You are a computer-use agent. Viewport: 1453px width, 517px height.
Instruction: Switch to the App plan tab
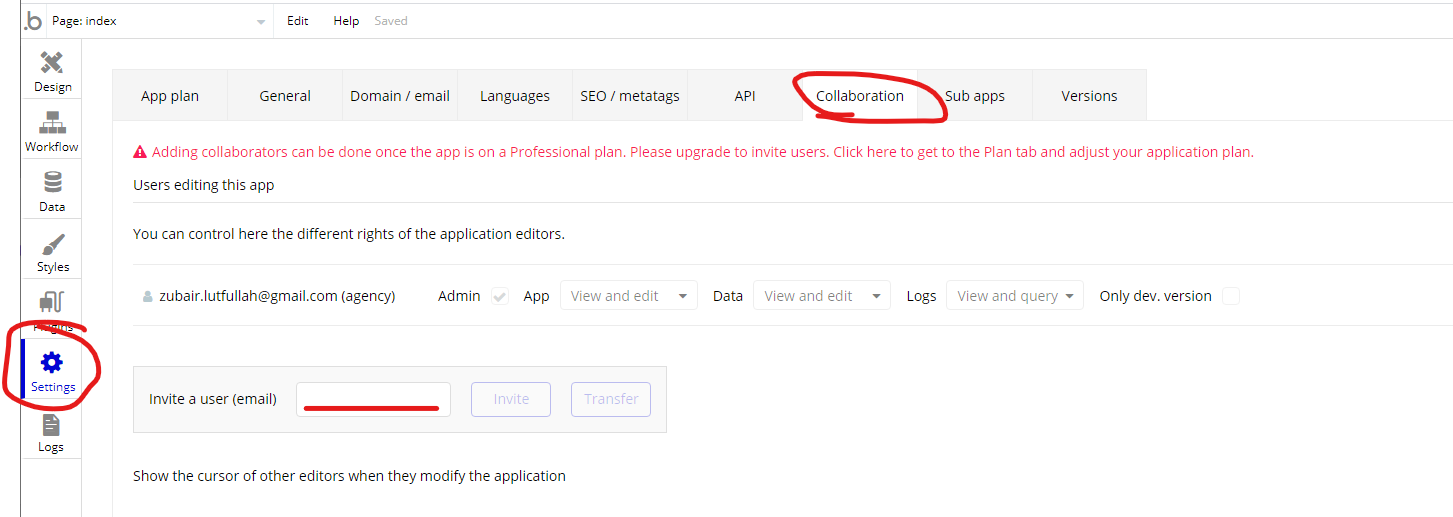170,96
